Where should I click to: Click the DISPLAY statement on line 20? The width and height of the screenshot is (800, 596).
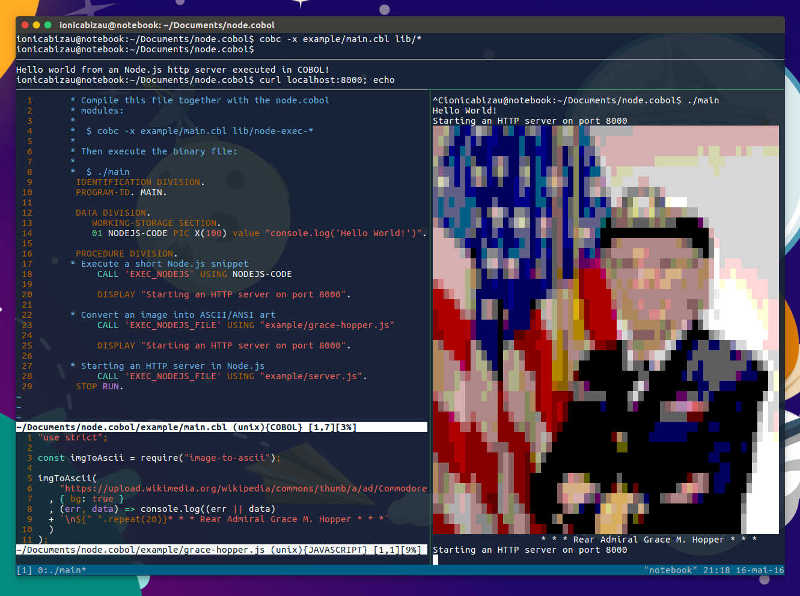(x=224, y=294)
